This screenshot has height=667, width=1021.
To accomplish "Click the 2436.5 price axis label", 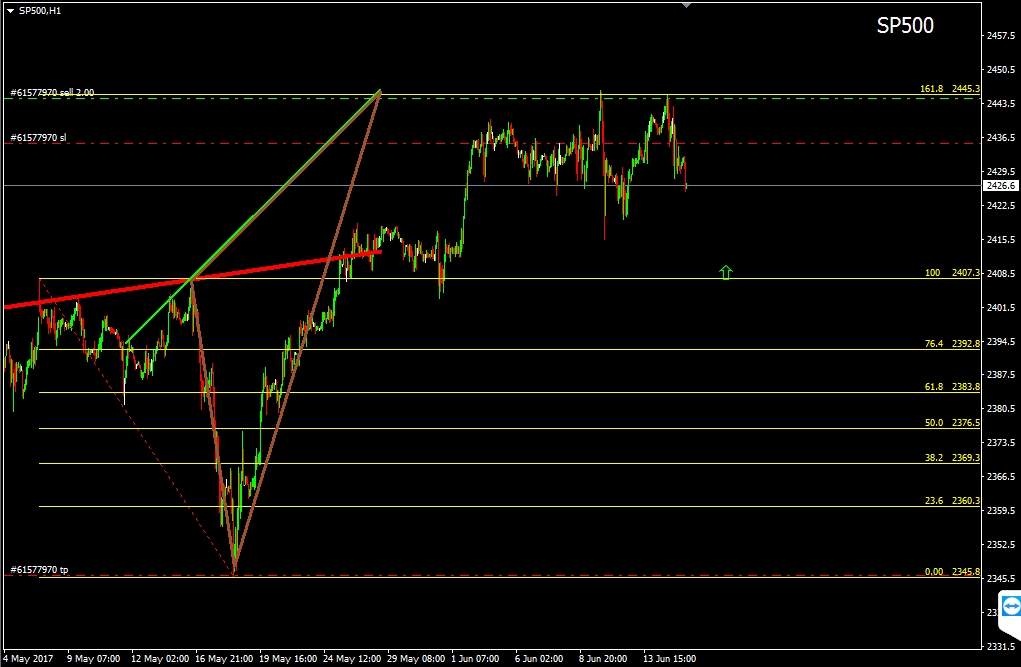I will [x=1001, y=137].
